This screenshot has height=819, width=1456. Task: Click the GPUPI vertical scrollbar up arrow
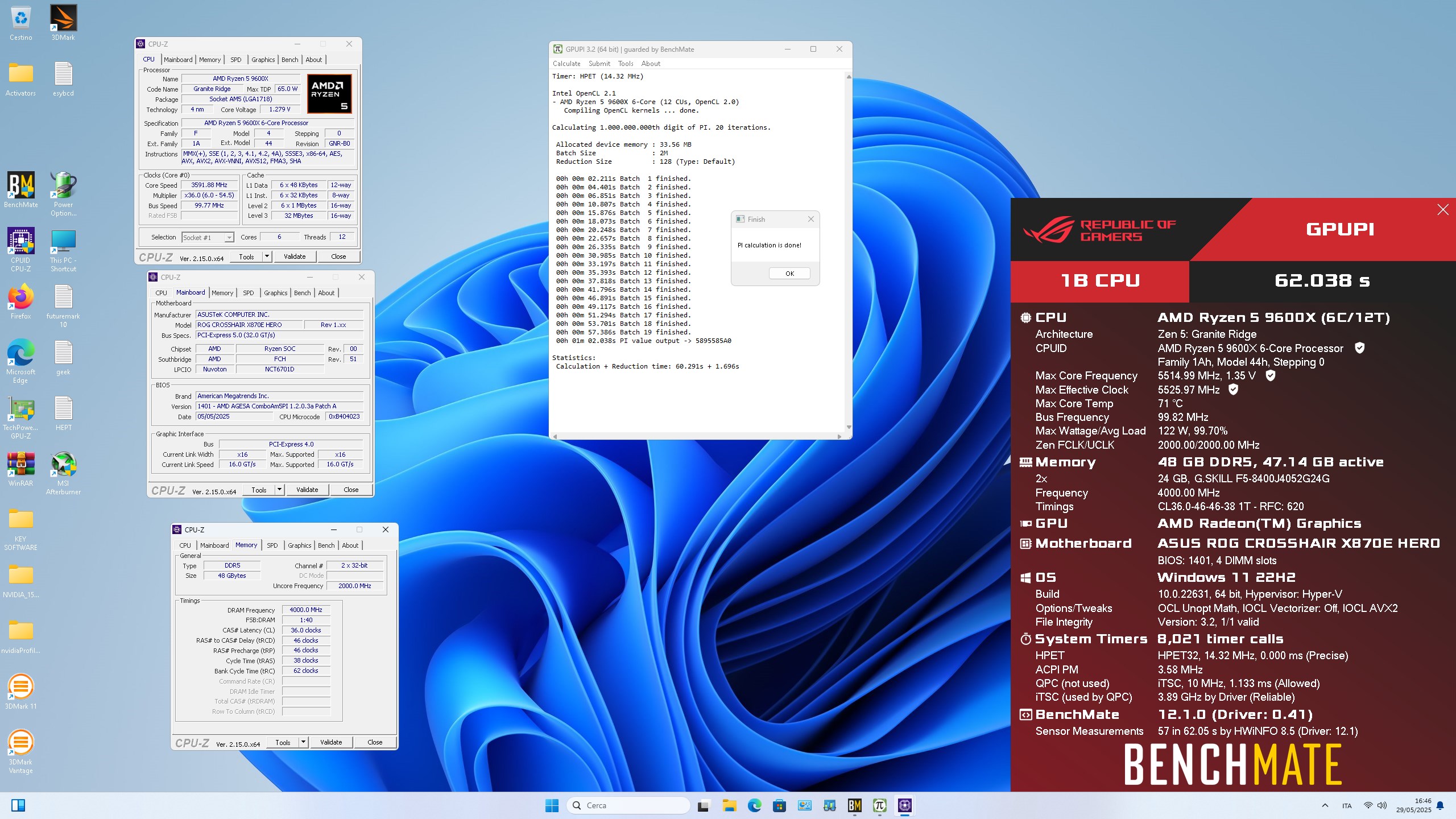[x=849, y=76]
